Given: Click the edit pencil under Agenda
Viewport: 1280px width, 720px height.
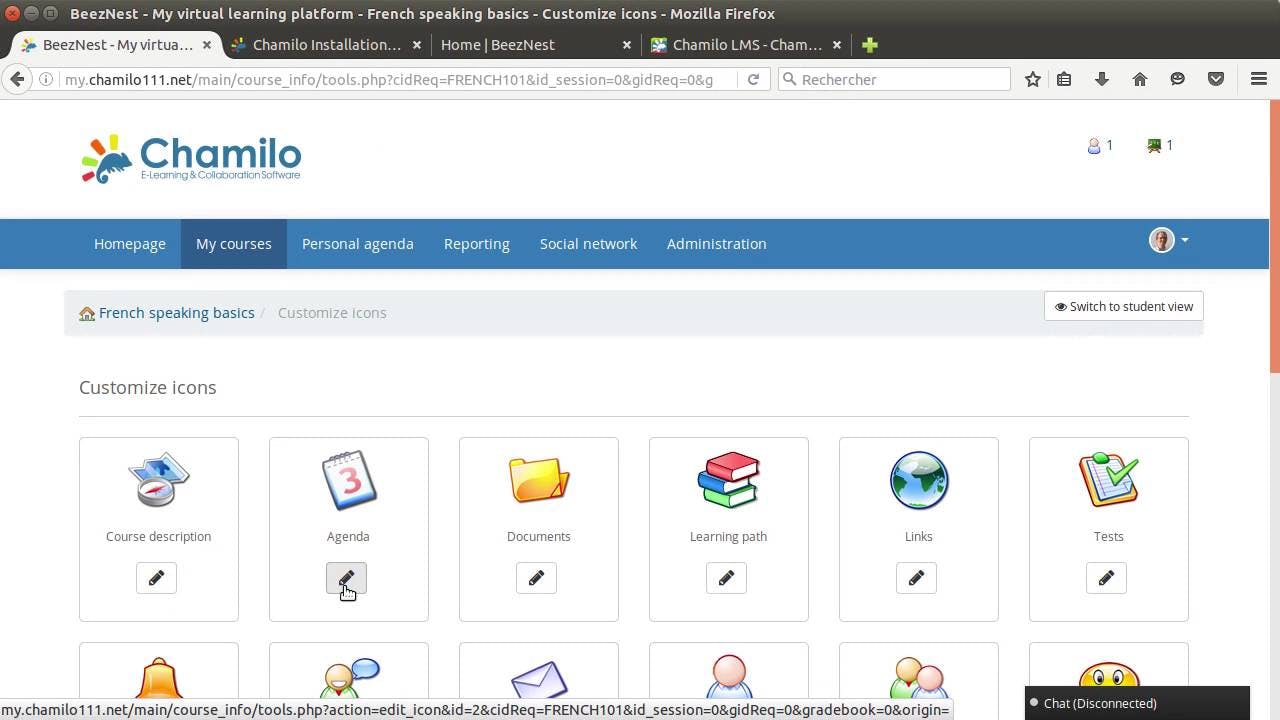Looking at the screenshot, I should pyautogui.click(x=346, y=578).
